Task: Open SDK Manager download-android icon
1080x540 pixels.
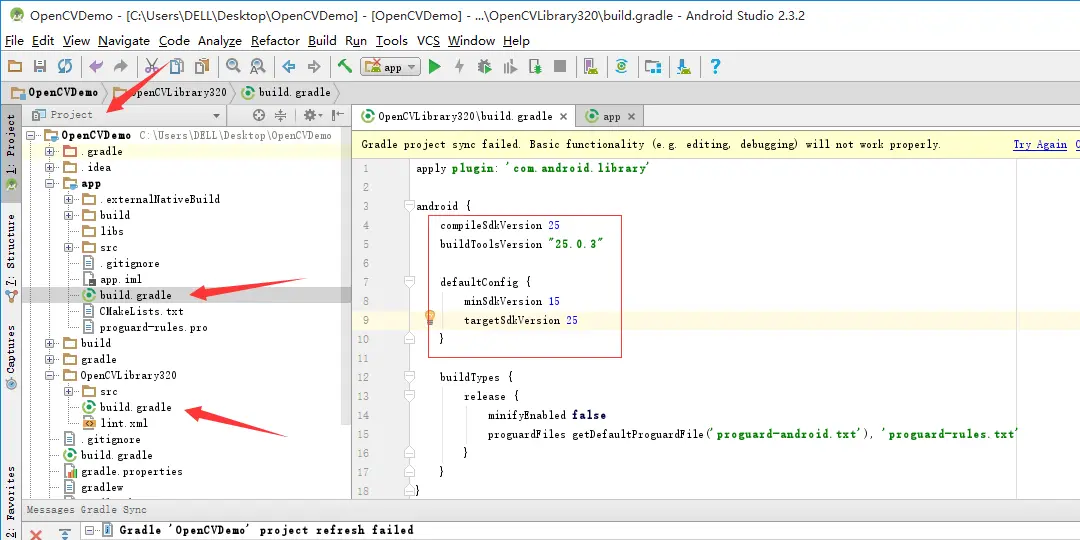Action: coord(684,66)
